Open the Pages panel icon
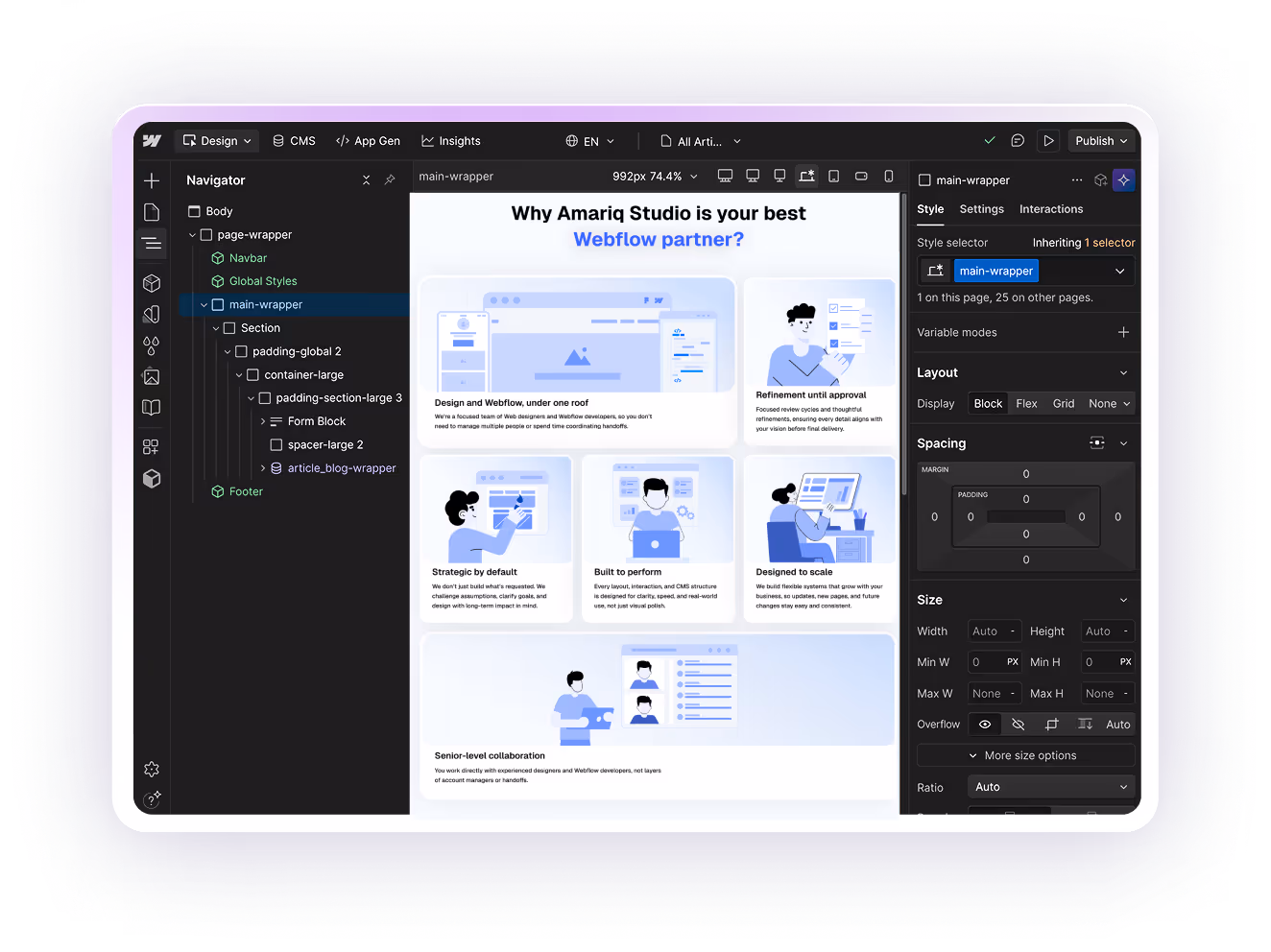The image size is (1271, 952). (x=152, y=212)
